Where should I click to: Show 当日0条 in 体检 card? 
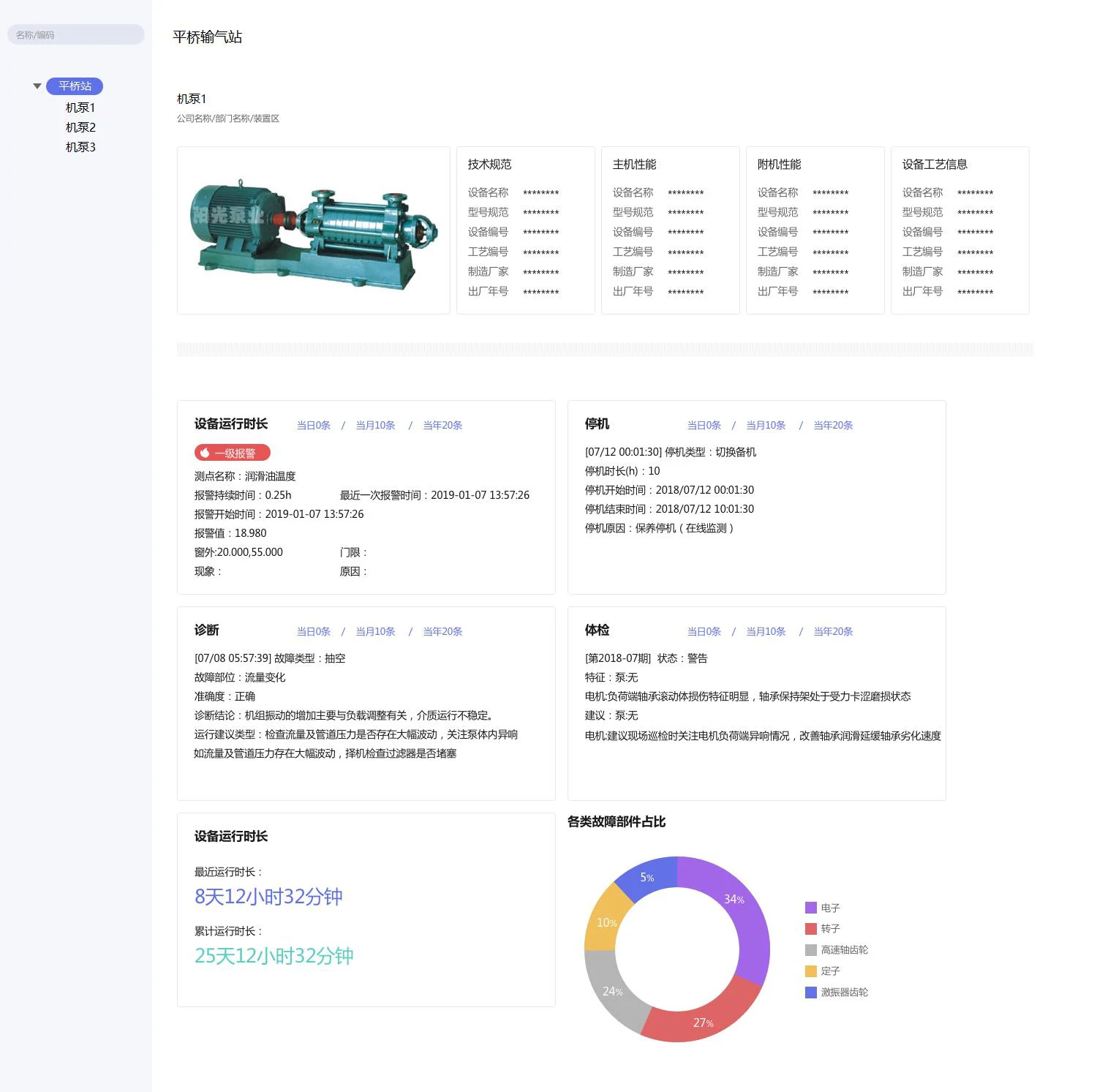point(704,631)
